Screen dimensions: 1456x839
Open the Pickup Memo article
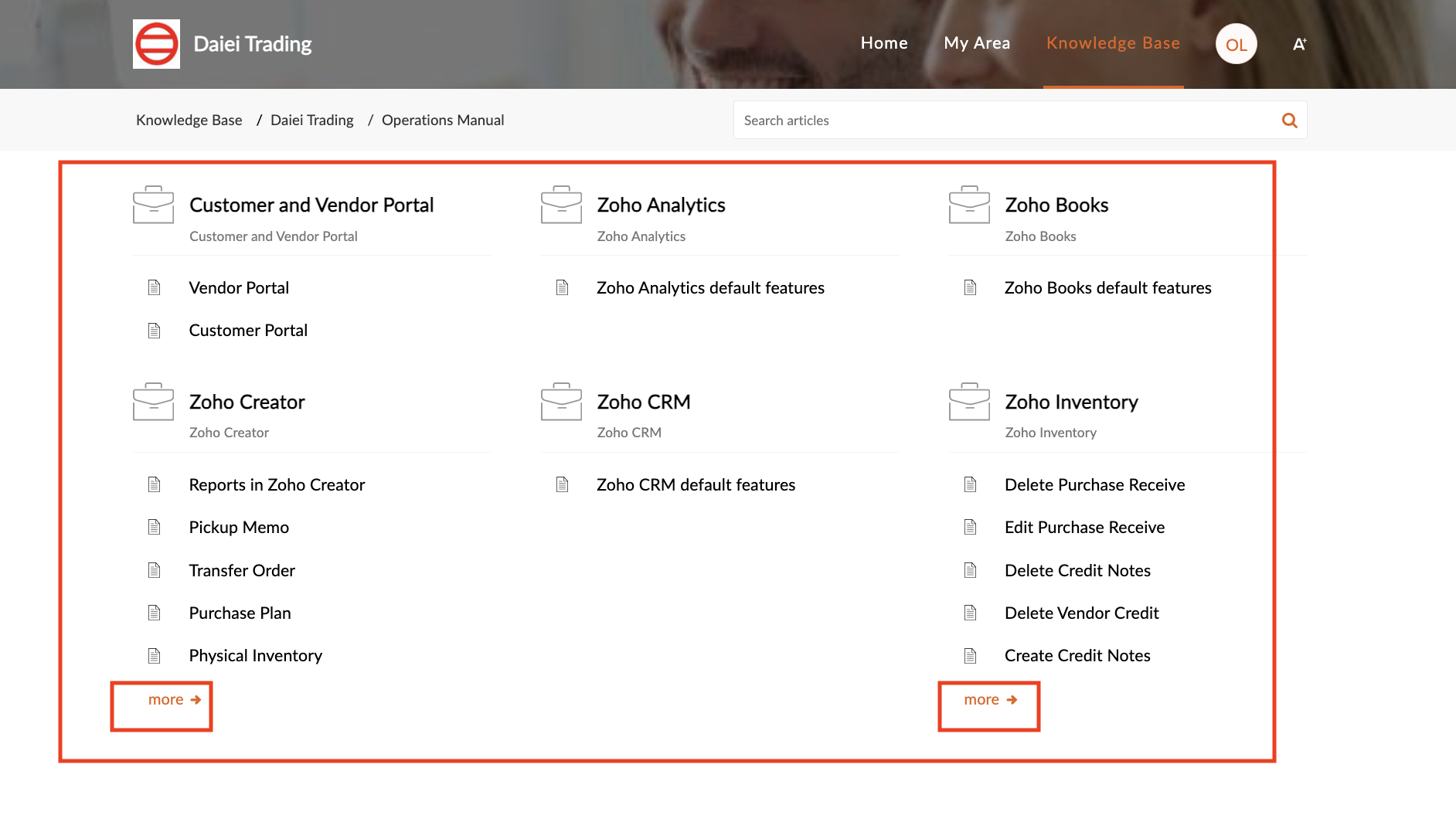[239, 528]
